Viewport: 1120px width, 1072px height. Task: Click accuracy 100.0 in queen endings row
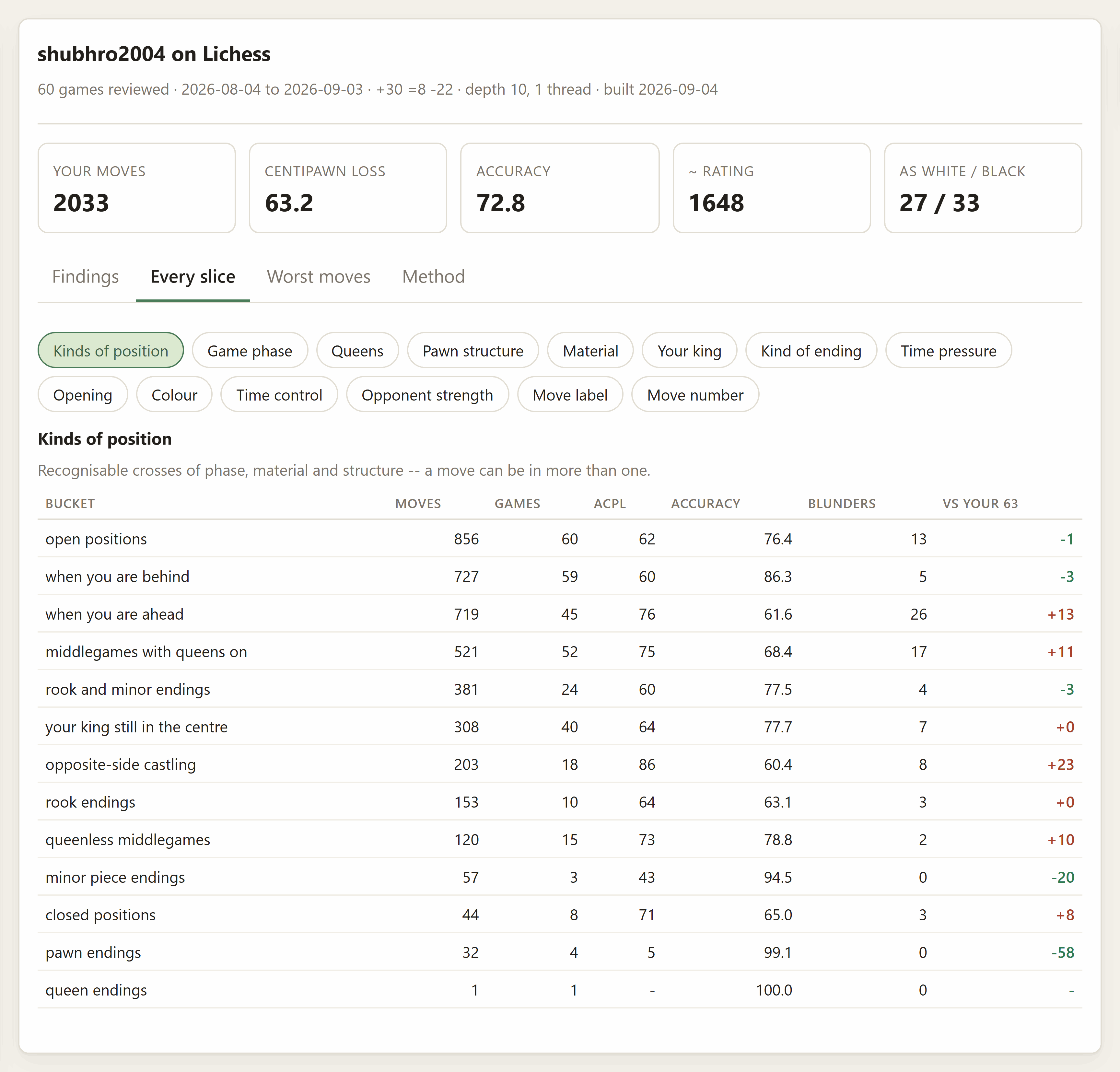point(774,990)
